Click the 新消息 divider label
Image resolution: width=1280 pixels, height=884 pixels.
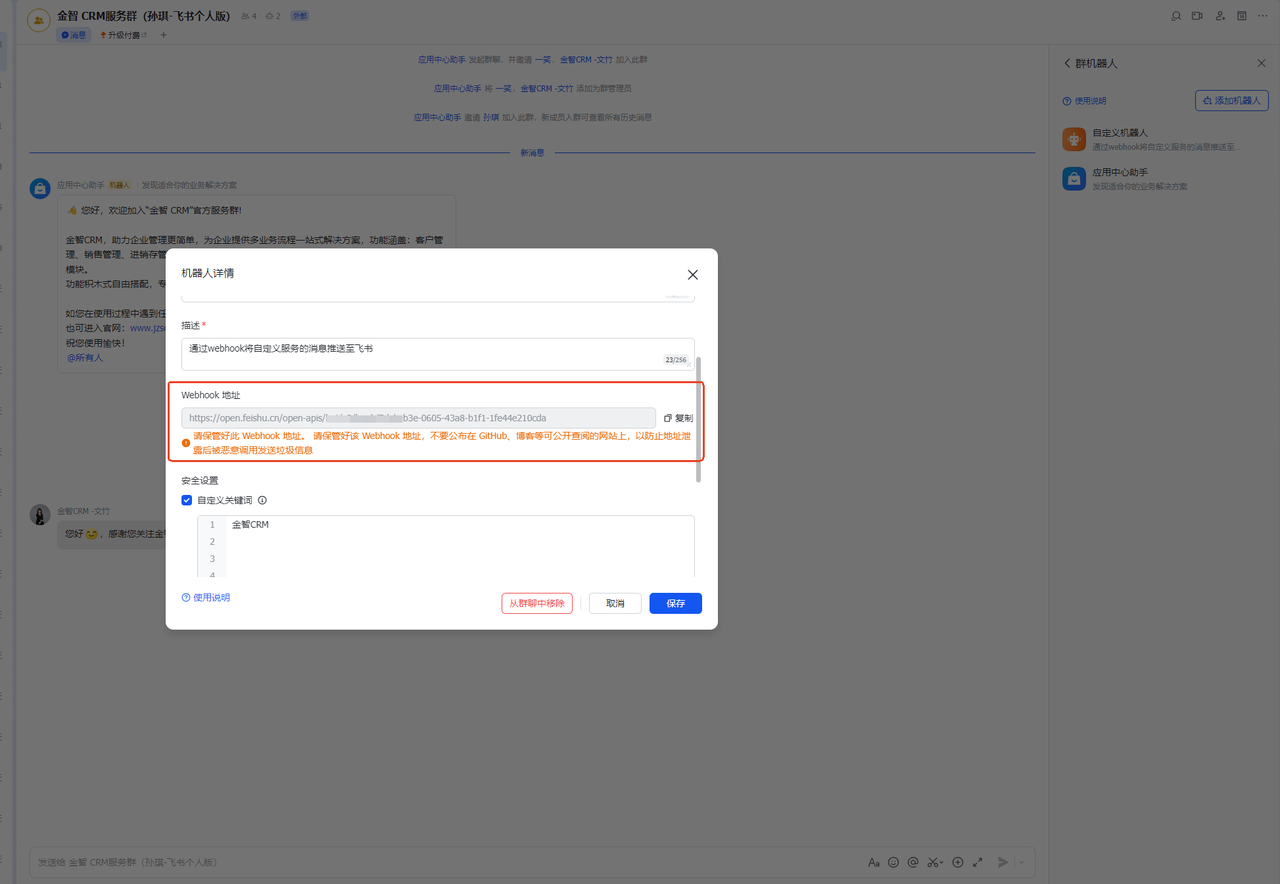point(532,153)
